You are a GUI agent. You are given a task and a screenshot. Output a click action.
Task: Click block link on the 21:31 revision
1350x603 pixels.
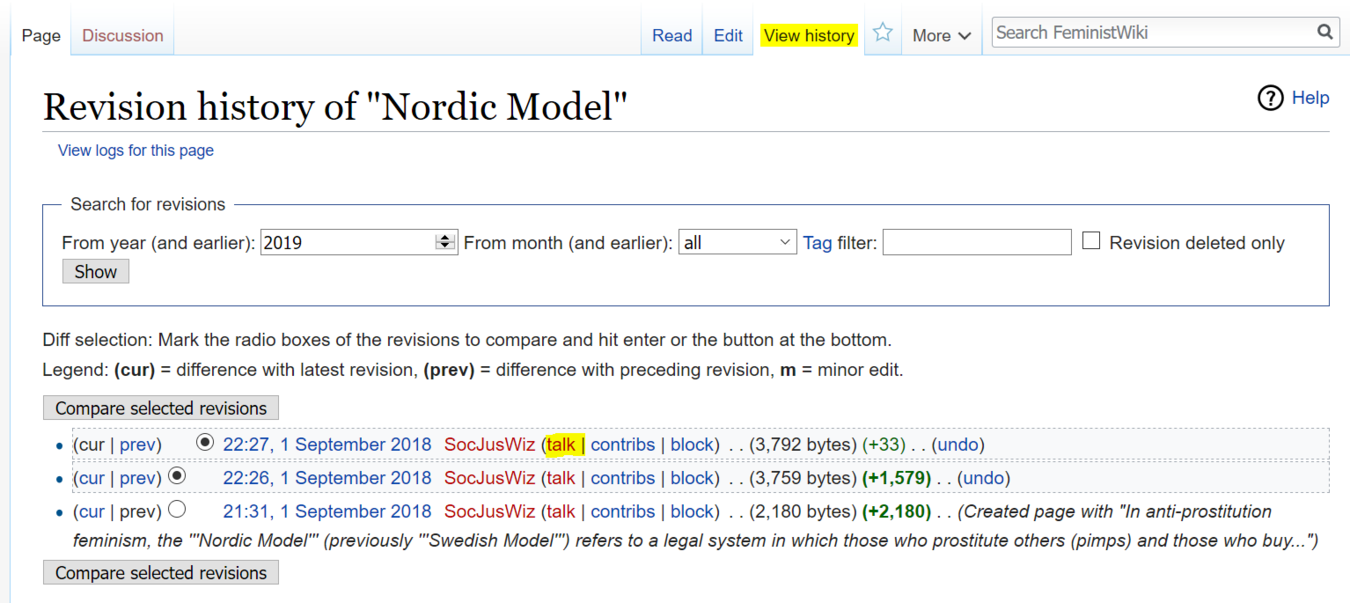(x=692, y=511)
